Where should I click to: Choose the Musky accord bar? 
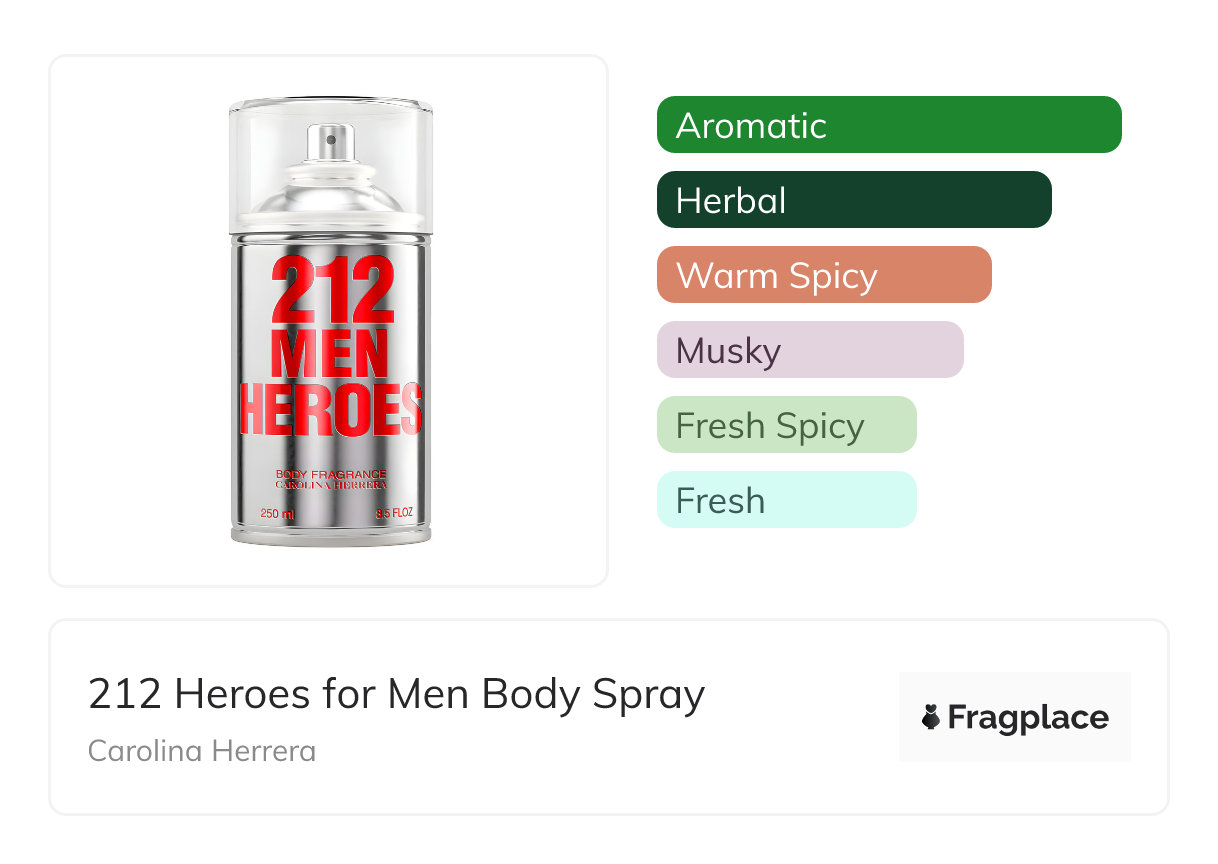(x=810, y=350)
